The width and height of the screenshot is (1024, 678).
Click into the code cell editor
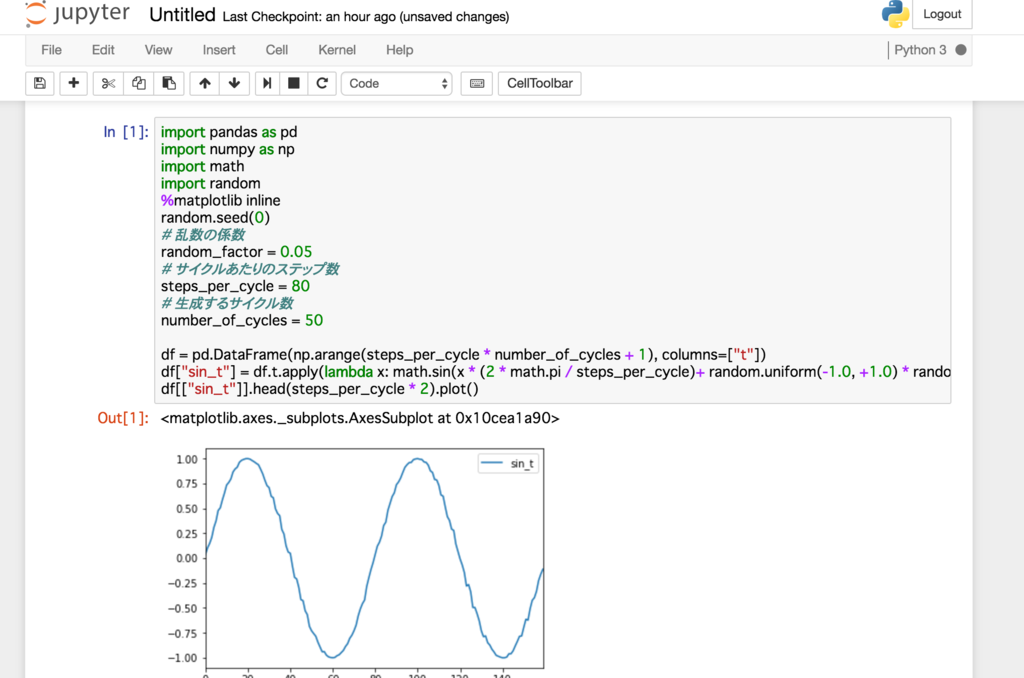click(552, 260)
